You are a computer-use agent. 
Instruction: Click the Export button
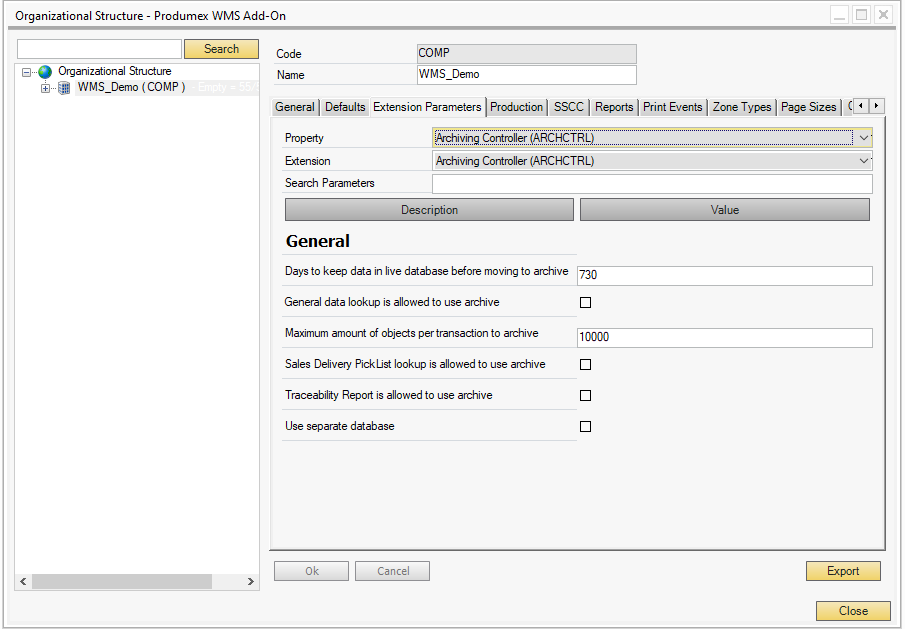[x=843, y=571]
